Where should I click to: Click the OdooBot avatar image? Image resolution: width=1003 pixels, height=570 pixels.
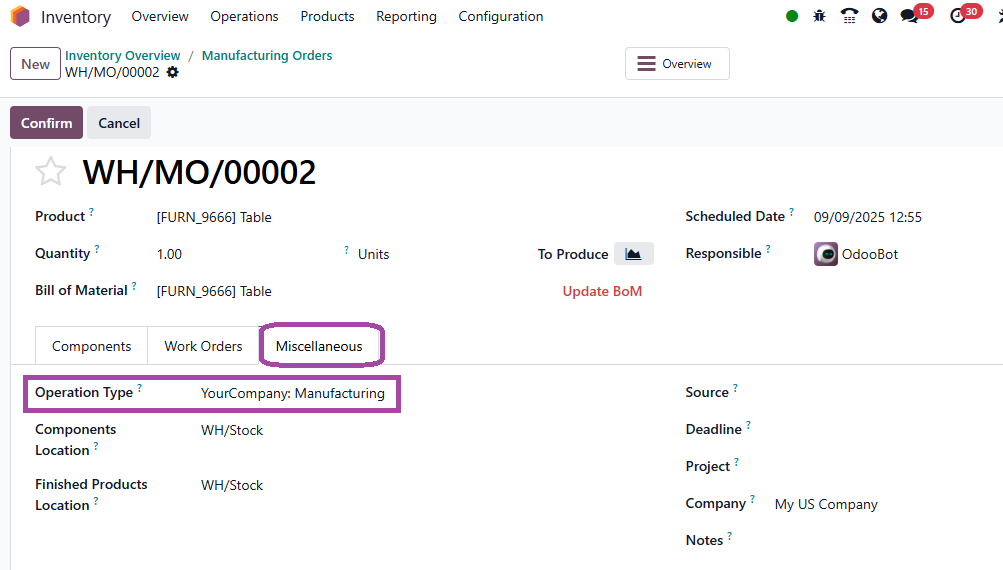pyautogui.click(x=825, y=254)
